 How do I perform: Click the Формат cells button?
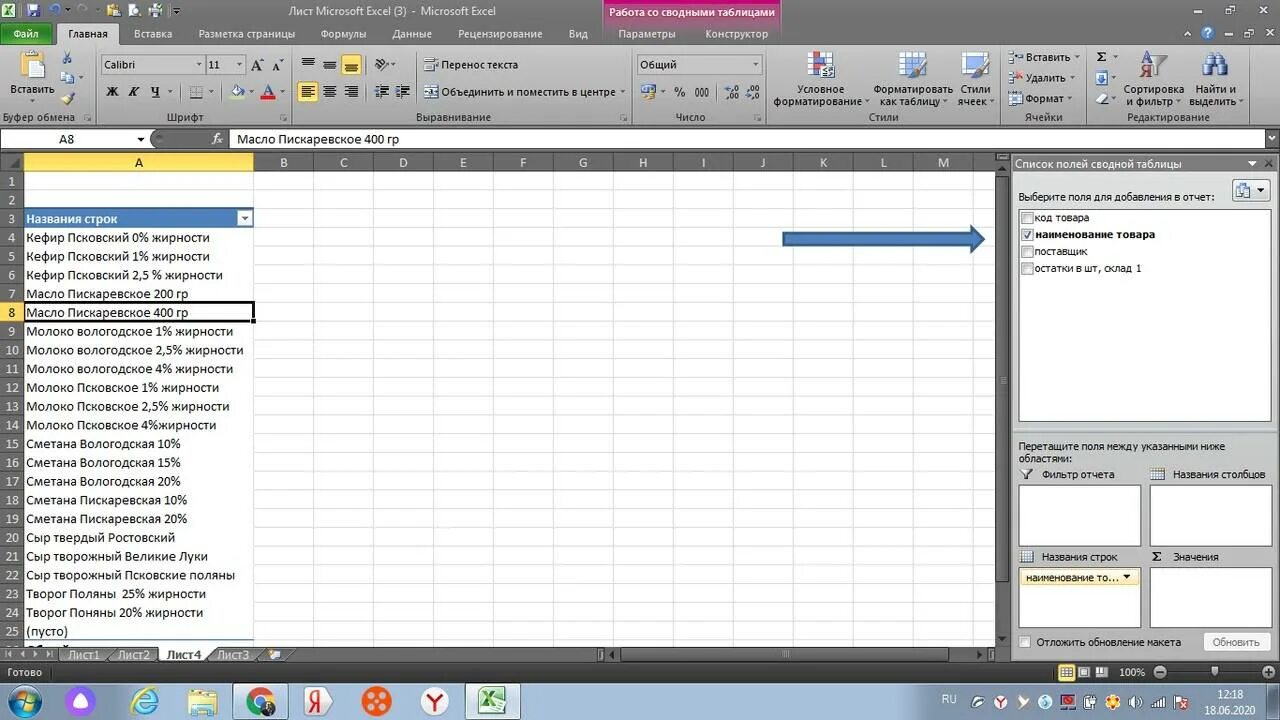(1040, 99)
